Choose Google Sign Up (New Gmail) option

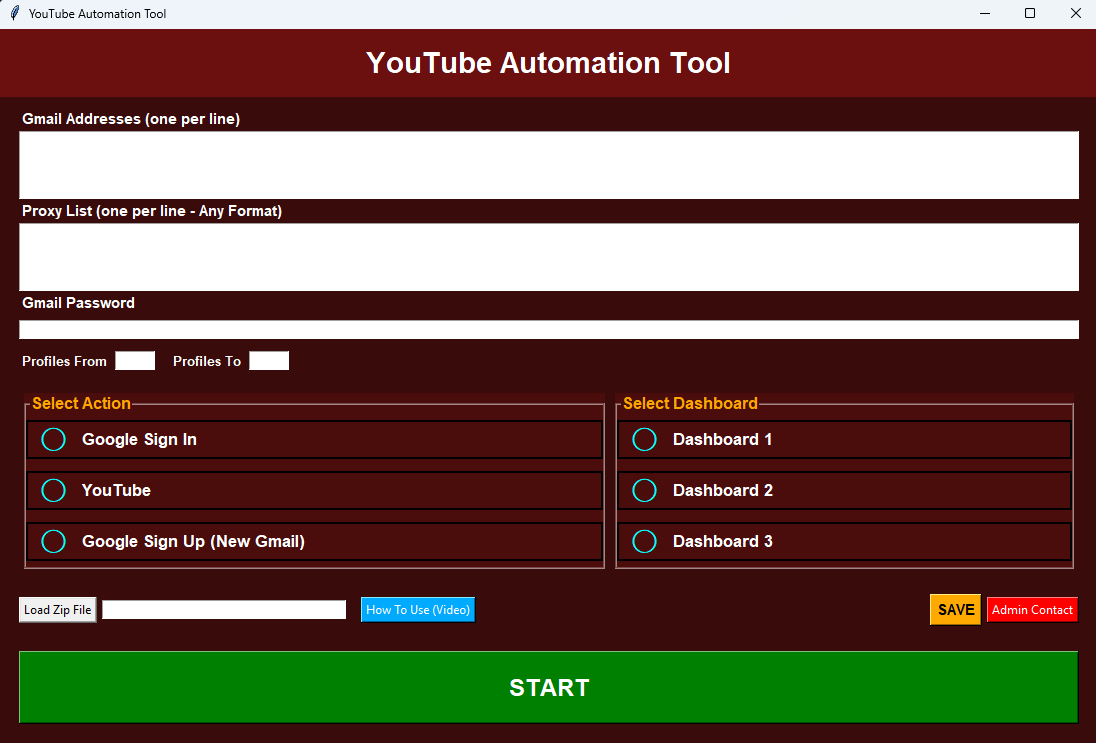pyautogui.click(x=314, y=542)
